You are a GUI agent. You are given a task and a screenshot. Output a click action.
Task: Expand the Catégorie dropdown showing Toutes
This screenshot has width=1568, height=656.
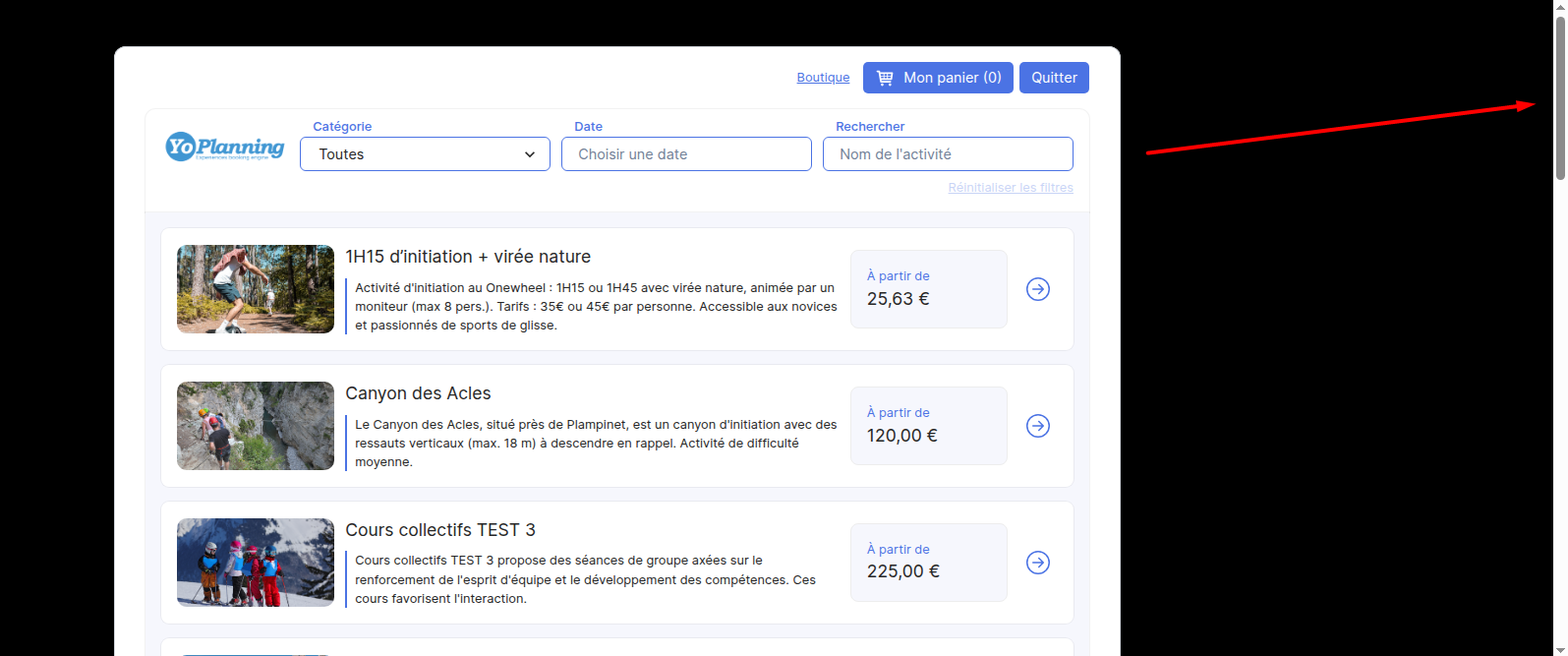click(x=425, y=154)
